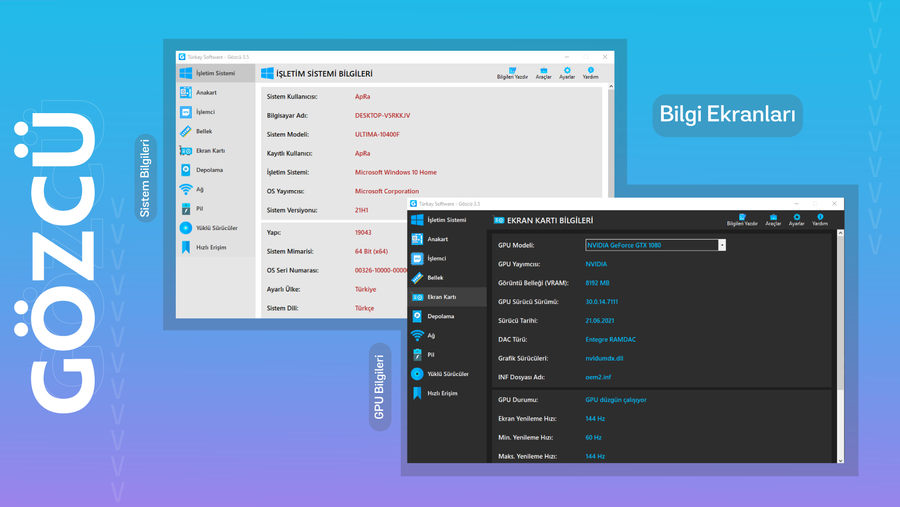Switch to Ekran Kartı label in dark window
Screen dimensions: 900x507
click(442, 297)
